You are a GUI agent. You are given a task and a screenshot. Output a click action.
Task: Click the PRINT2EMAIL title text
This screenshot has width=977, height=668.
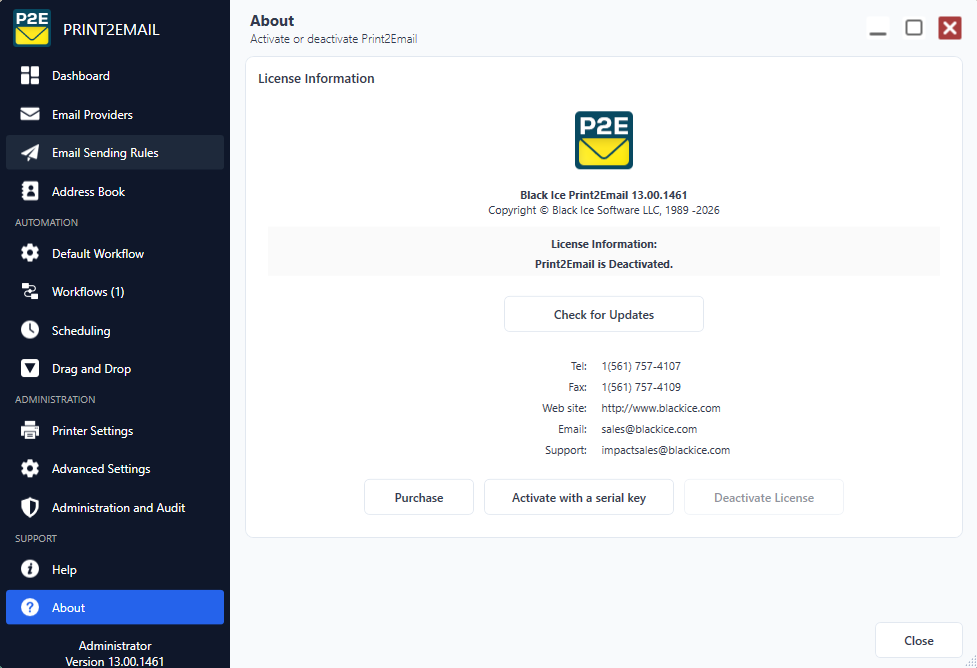tap(111, 29)
